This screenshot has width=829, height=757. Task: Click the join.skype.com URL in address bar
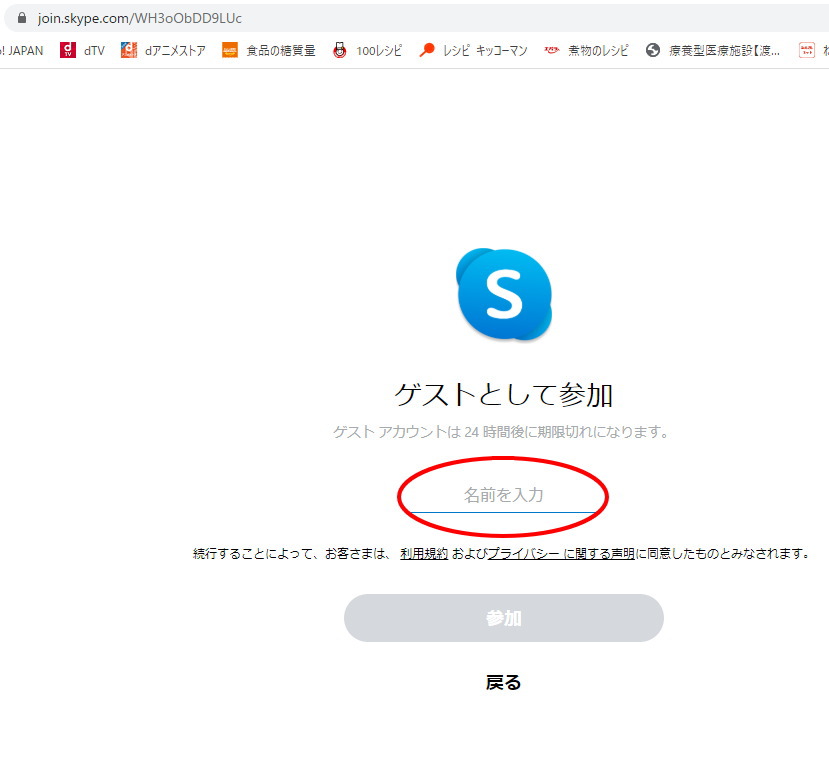(x=140, y=18)
